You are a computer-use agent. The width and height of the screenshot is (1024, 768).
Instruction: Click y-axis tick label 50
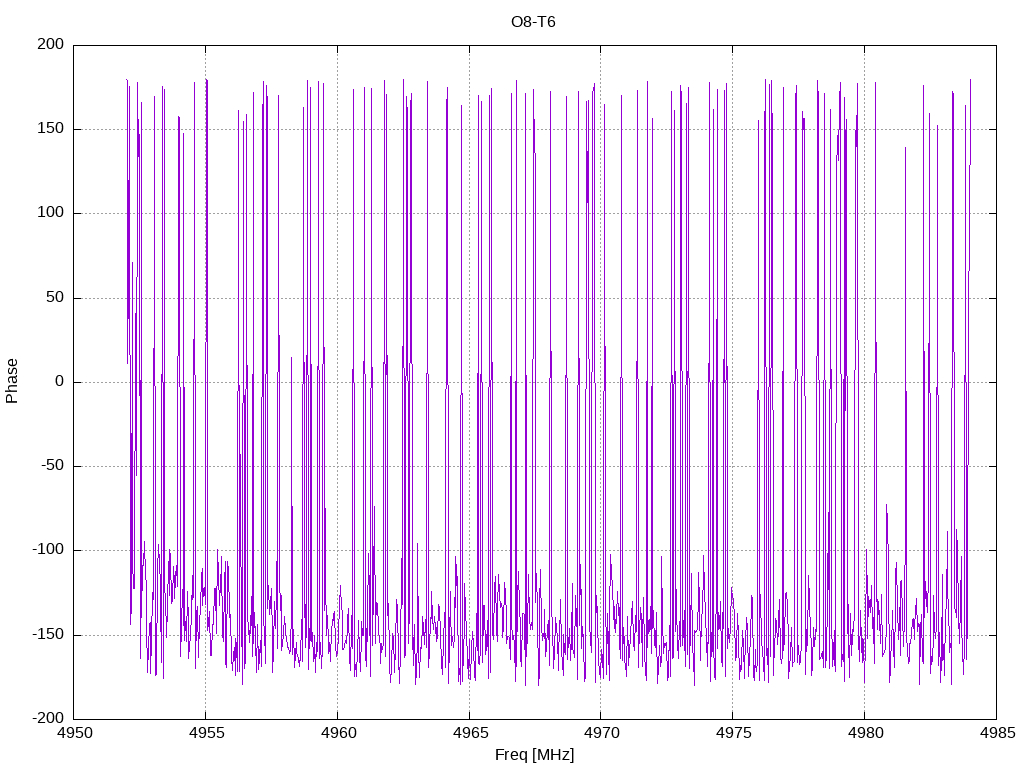tap(56, 297)
